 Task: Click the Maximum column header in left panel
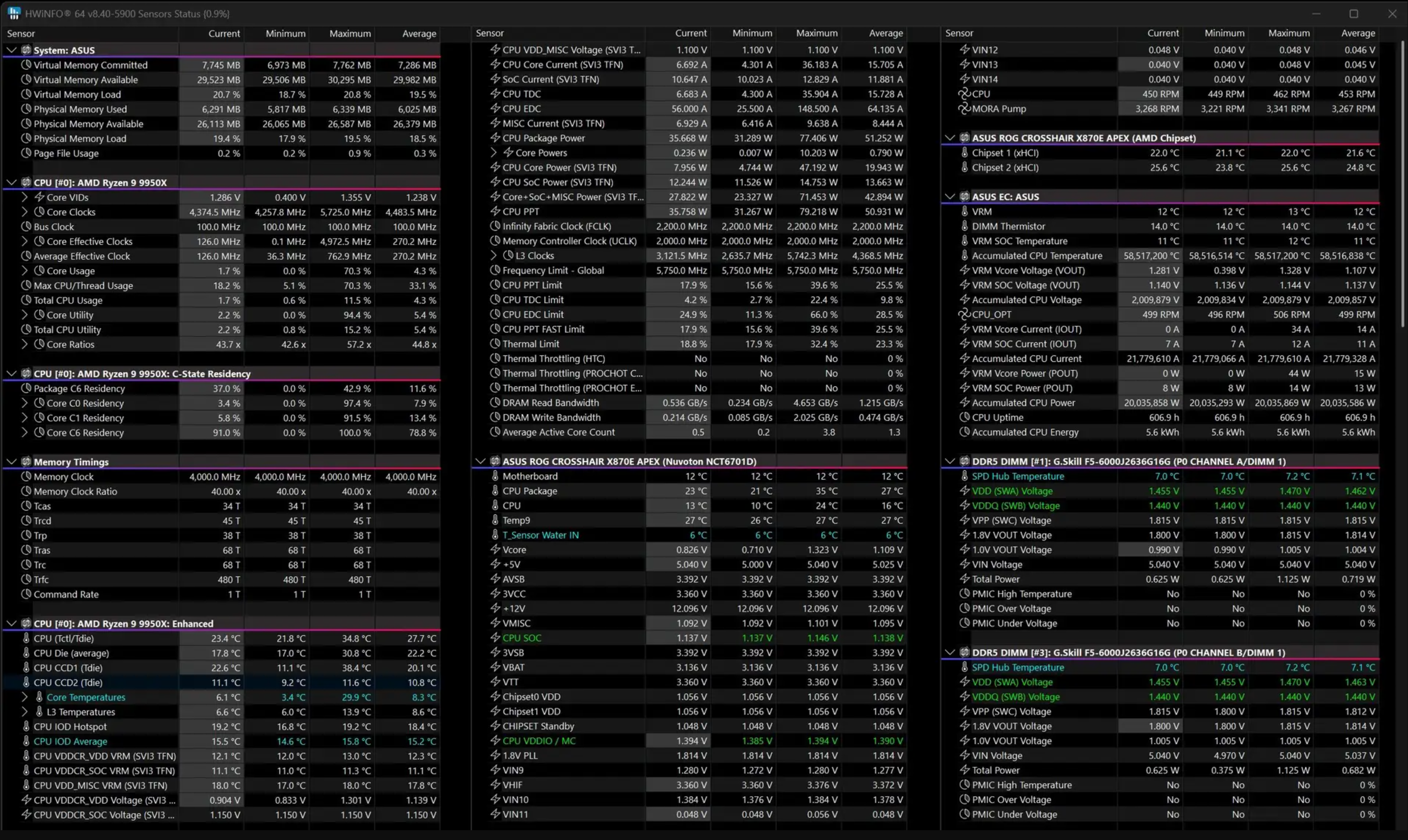point(350,33)
